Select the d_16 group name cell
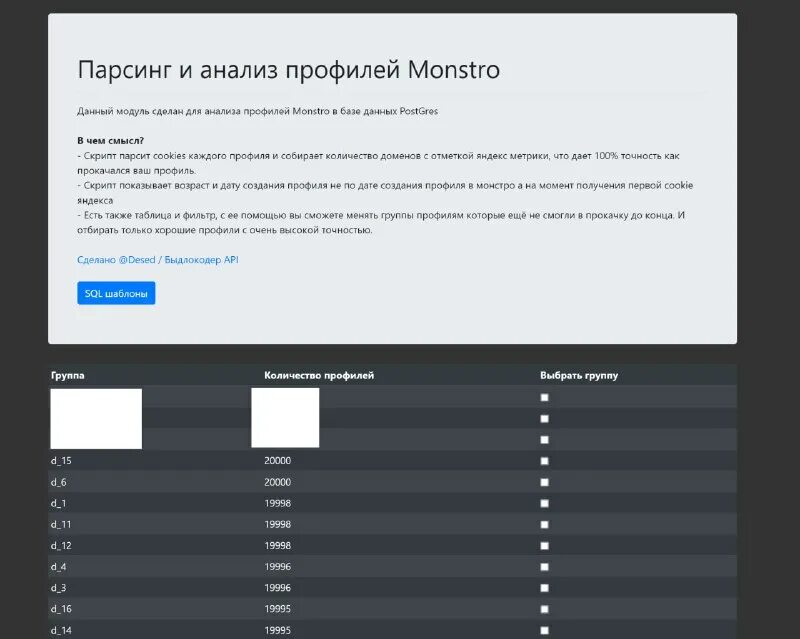 point(61,609)
